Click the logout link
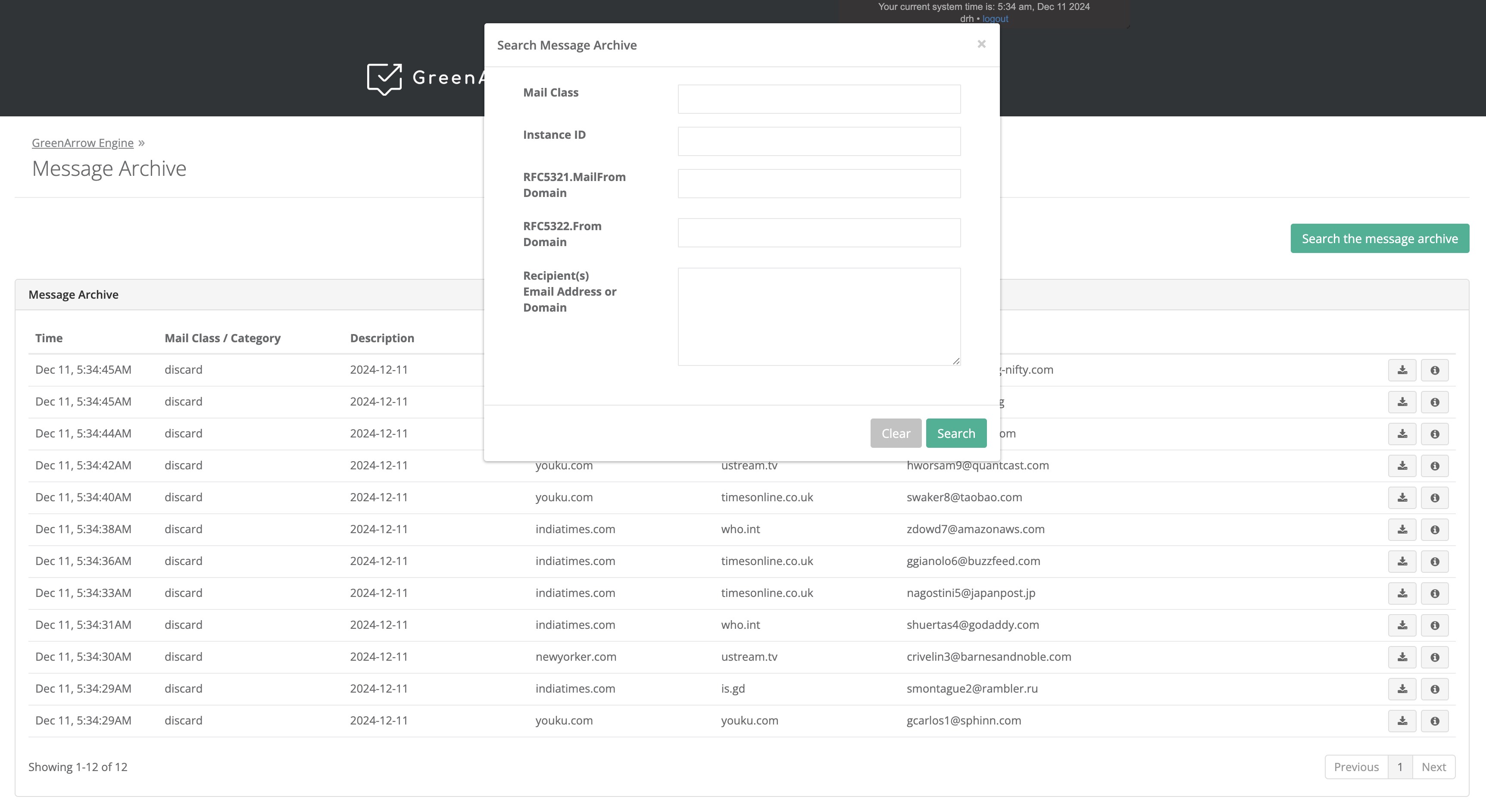Image resolution: width=1486 pixels, height=812 pixels. pyautogui.click(x=995, y=19)
